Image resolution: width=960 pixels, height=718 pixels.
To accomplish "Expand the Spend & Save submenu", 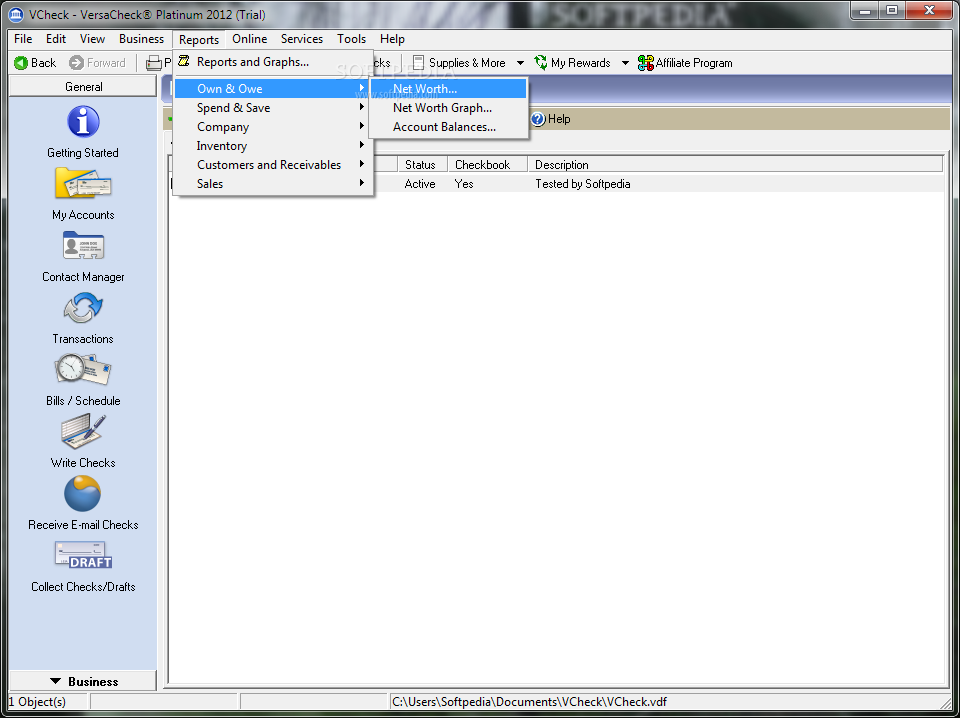I will click(x=274, y=108).
